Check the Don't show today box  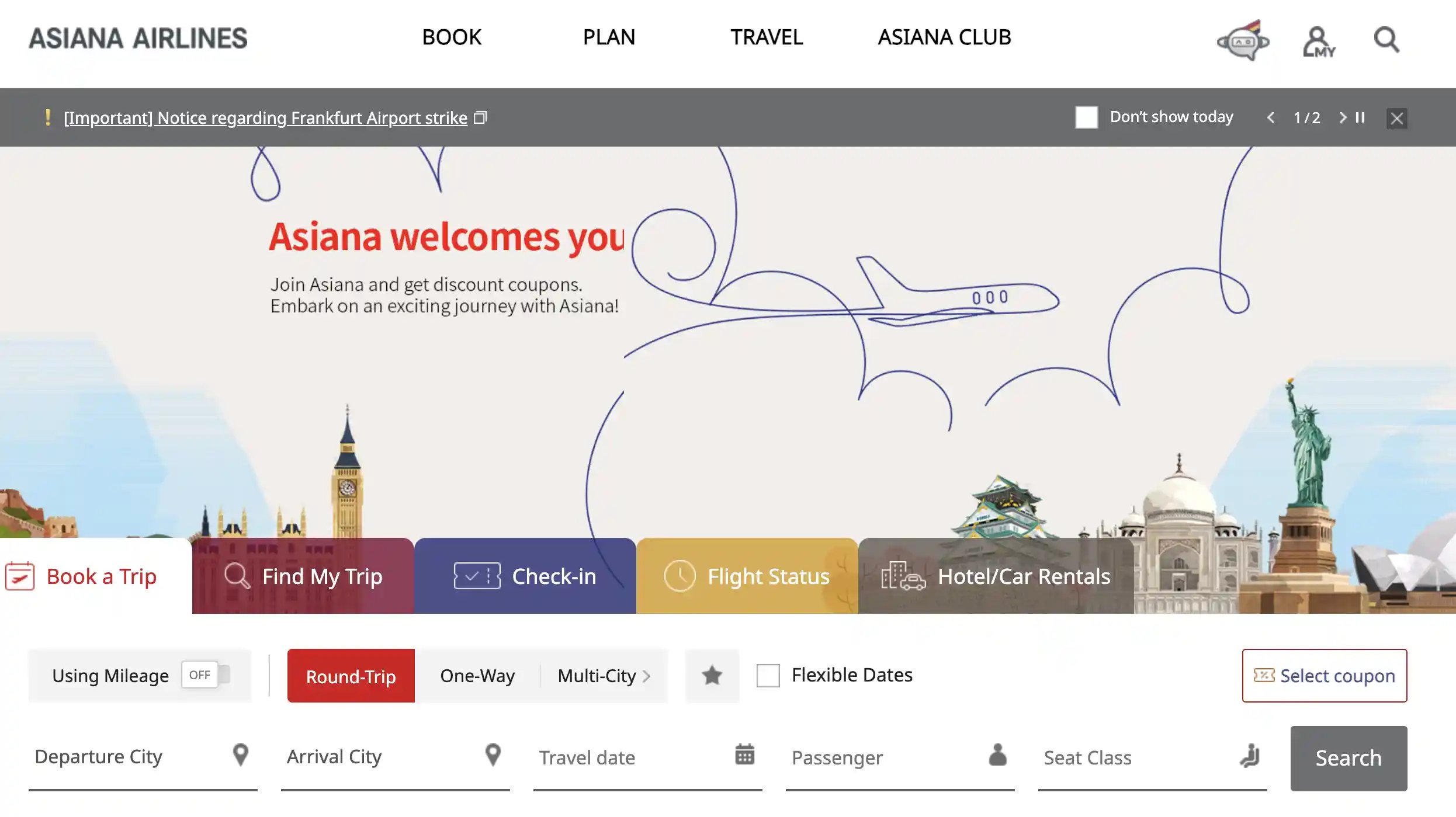coord(1086,117)
